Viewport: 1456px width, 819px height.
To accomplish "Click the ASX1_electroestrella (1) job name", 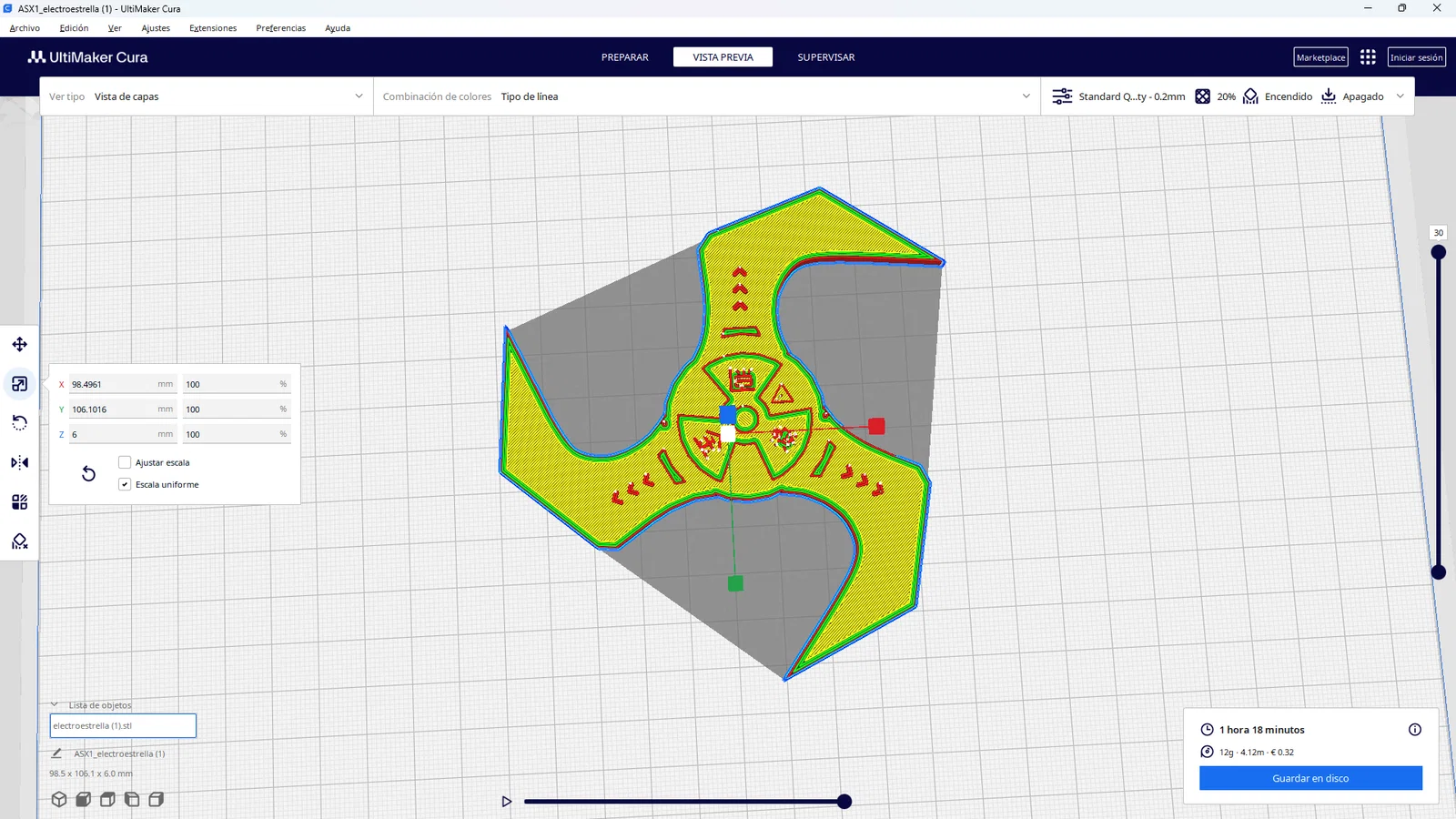I will pyautogui.click(x=119, y=753).
